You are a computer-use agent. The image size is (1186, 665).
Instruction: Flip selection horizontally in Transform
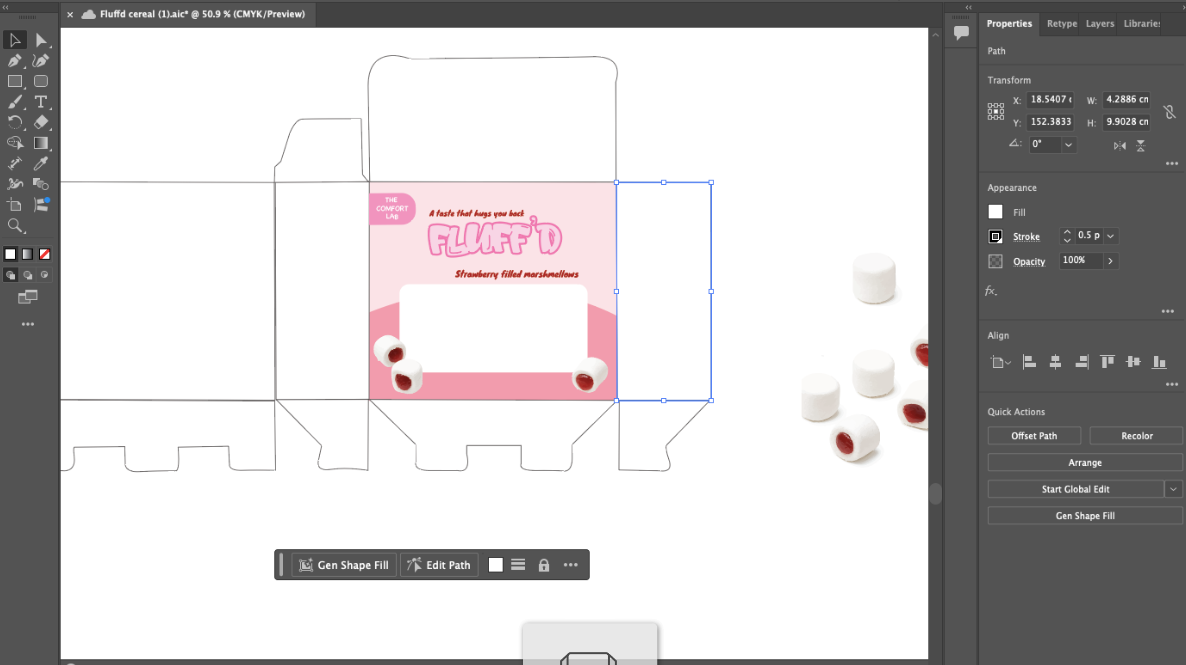coord(1119,145)
